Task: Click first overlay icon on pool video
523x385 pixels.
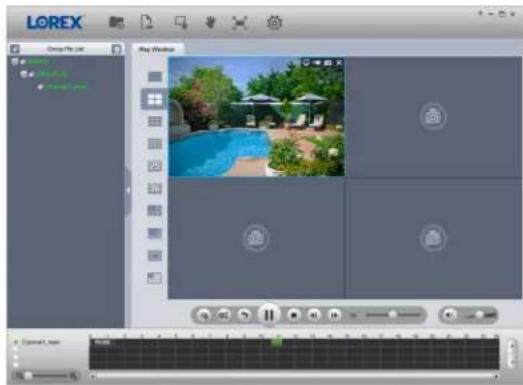Action: [x=306, y=62]
